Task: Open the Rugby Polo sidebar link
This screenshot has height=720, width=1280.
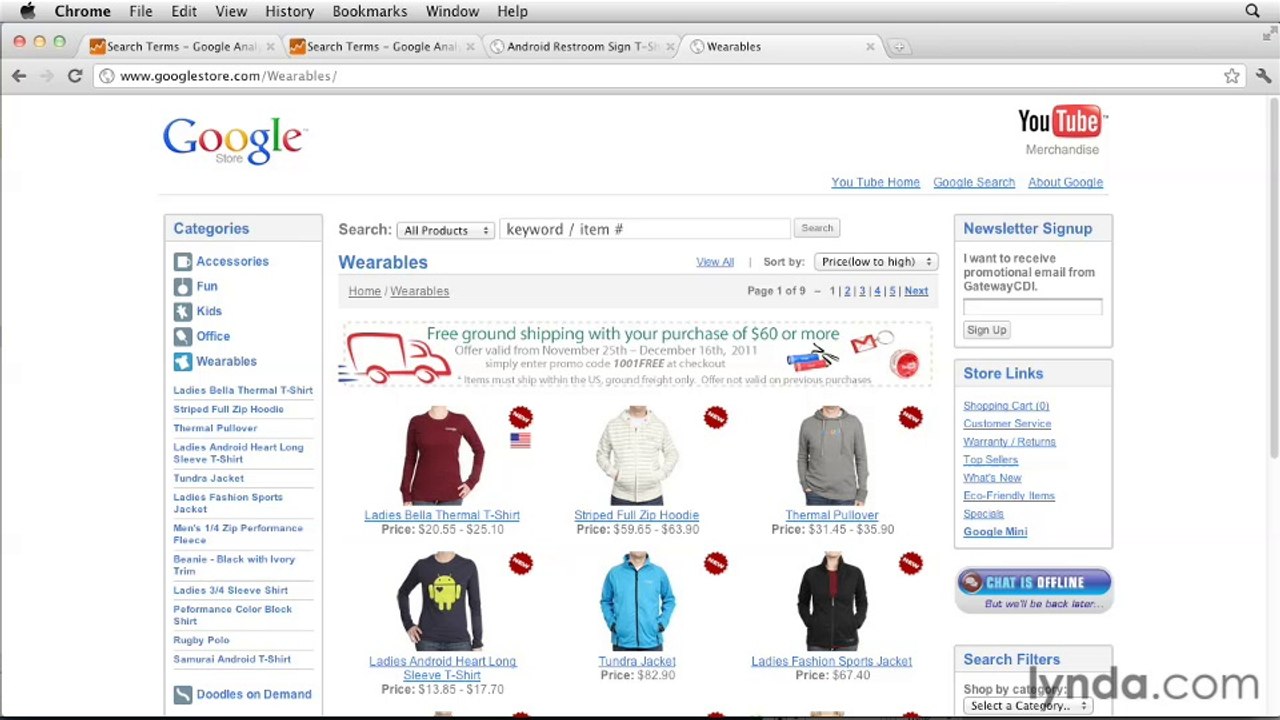Action: 201,640
